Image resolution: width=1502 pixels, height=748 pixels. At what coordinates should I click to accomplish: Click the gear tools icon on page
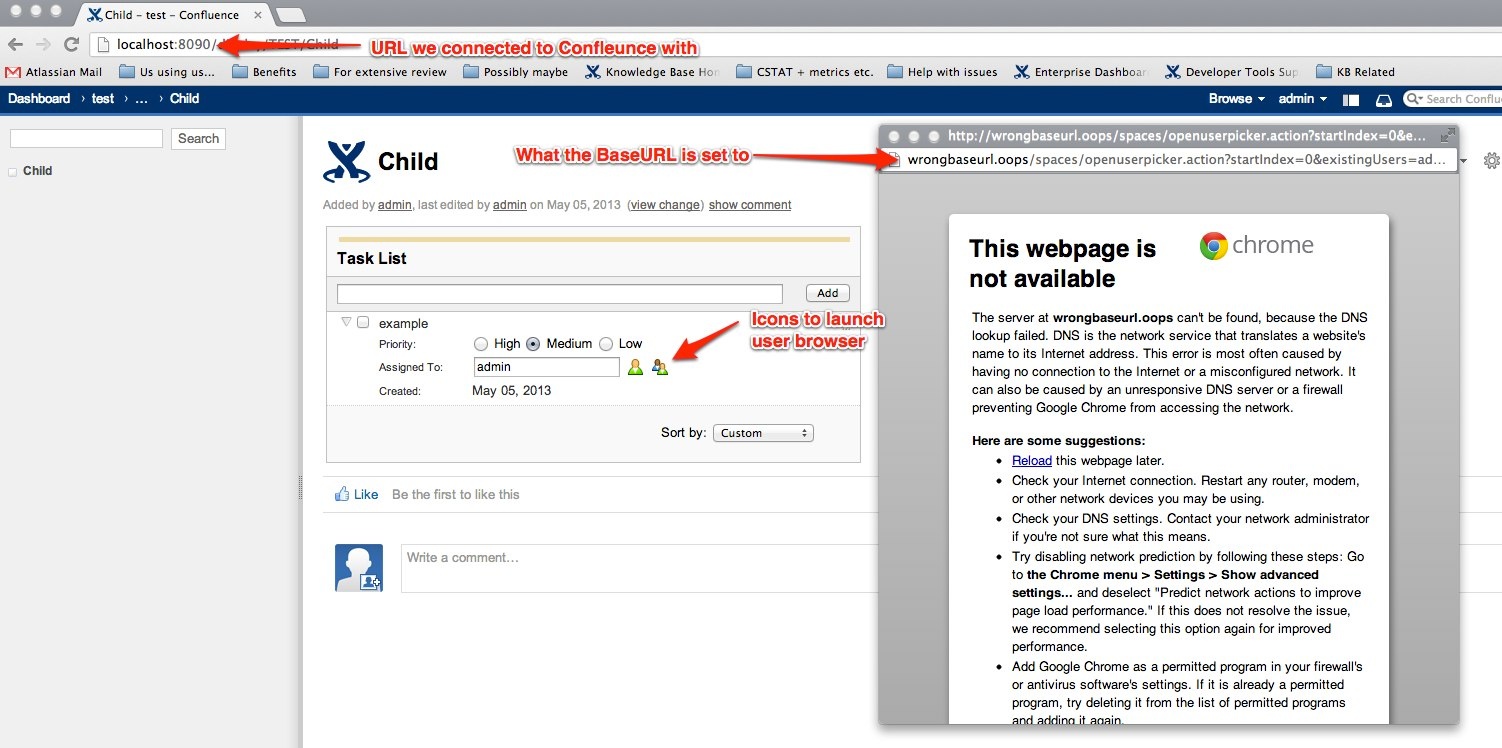(1491, 160)
